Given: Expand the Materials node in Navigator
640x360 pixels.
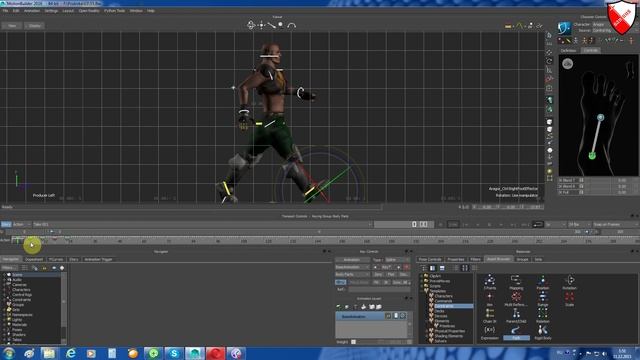Looking at the screenshot, I should pyautogui.click(x=4, y=325).
